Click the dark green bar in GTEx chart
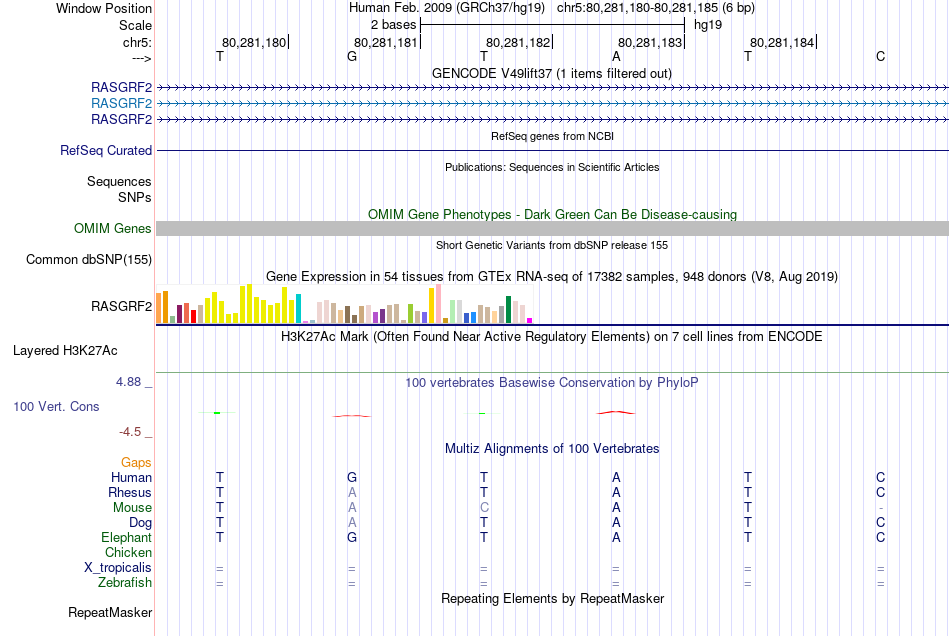The width and height of the screenshot is (950, 636). pos(508,310)
